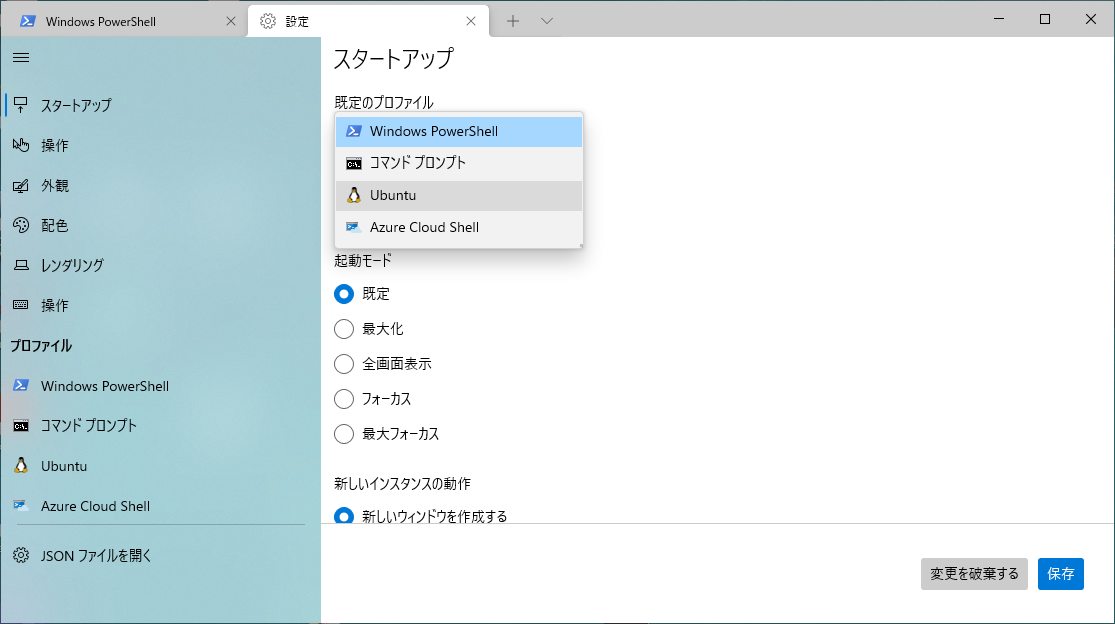Maximize the Windows Terminal window
The width and height of the screenshot is (1115, 624).
[1045, 19]
